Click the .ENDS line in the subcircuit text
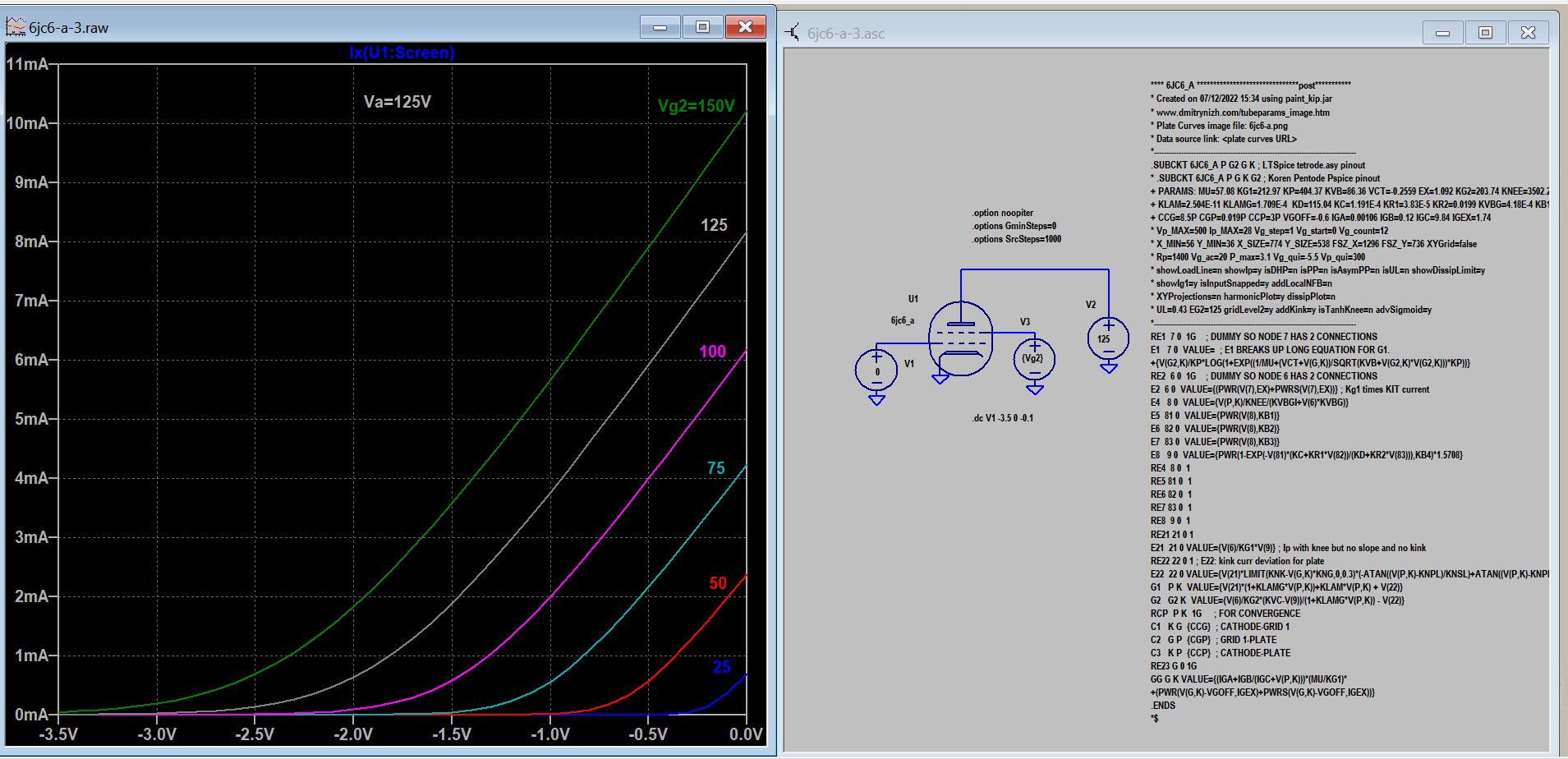Viewport: 1568px width, 759px height. (1163, 706)
